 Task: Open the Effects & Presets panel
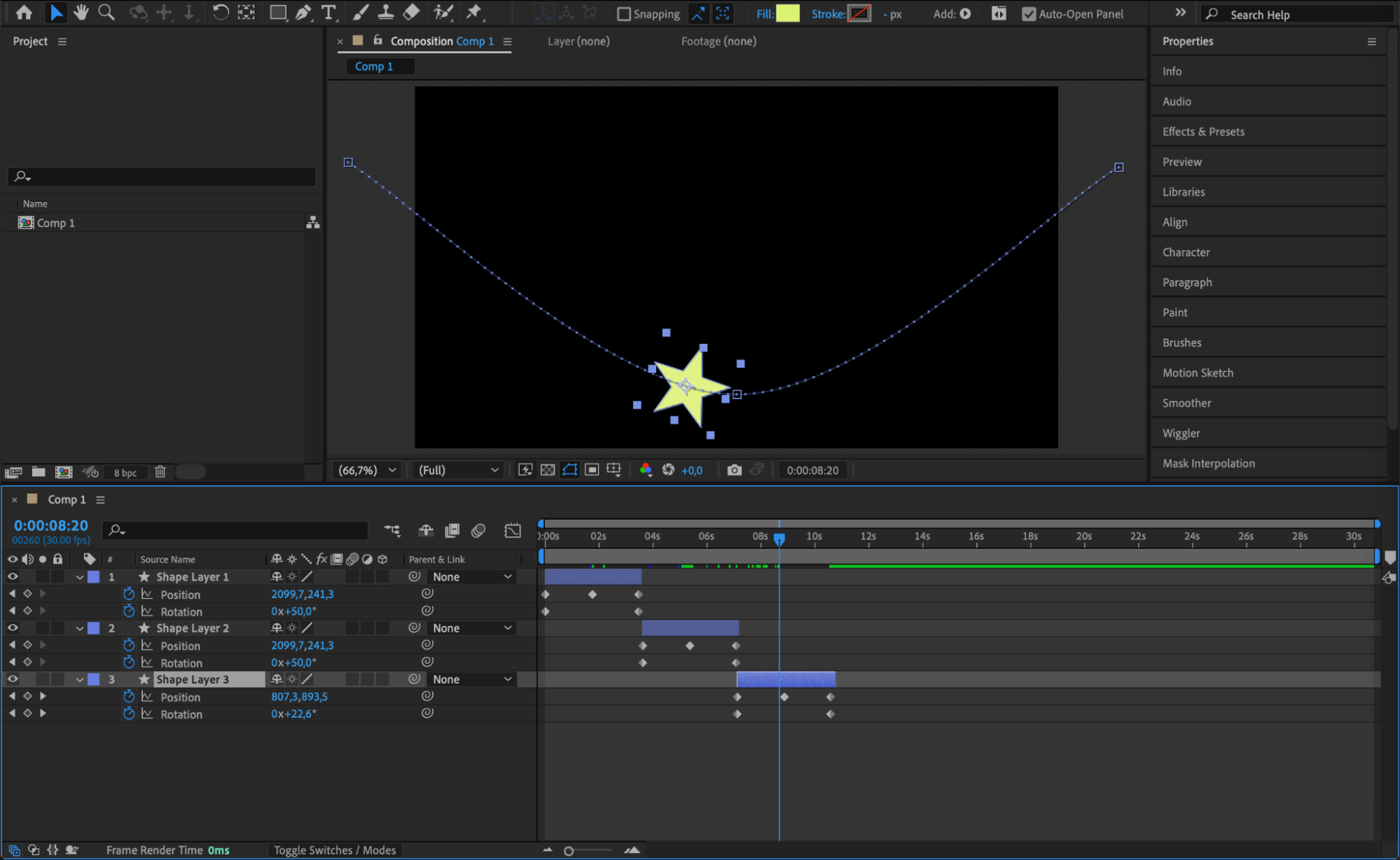coord(1203,132)
